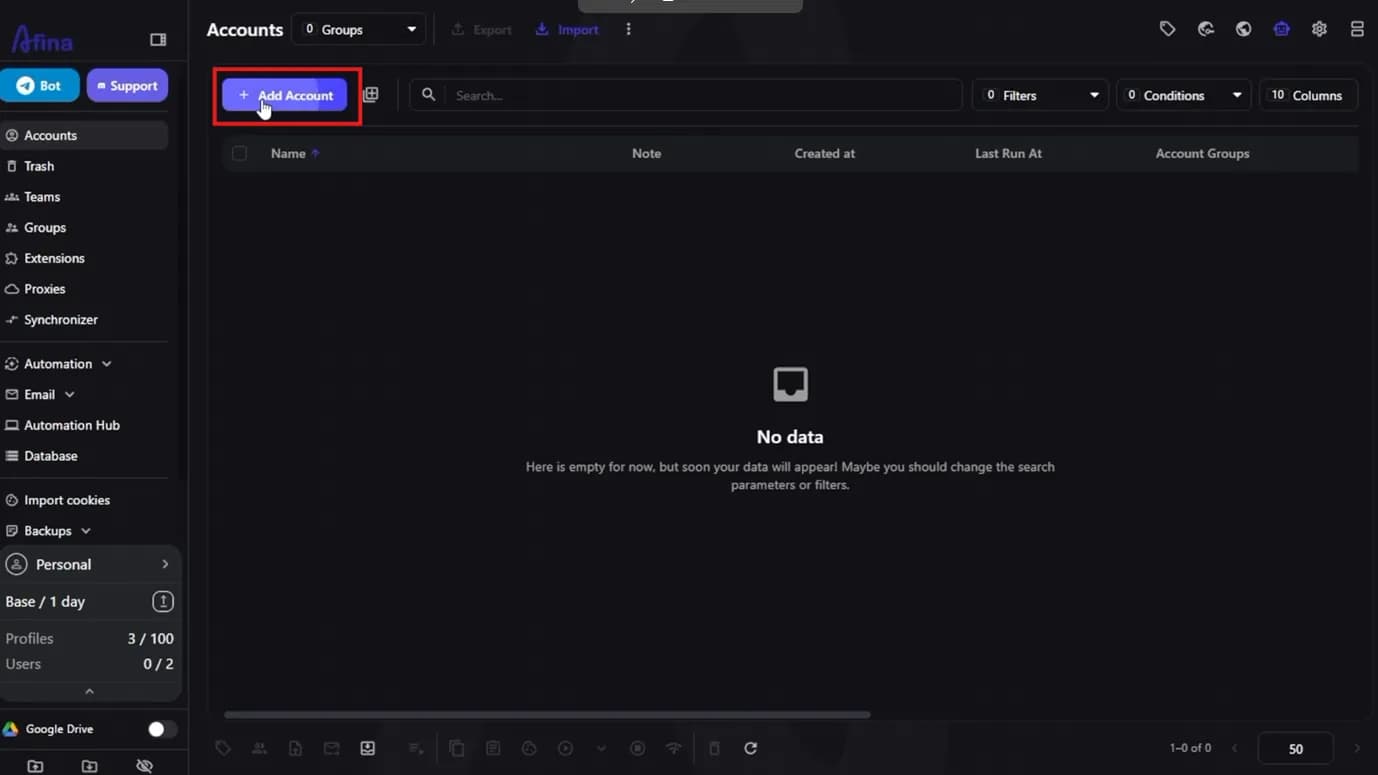Click the Last Run At column header

coord(1008,153)
